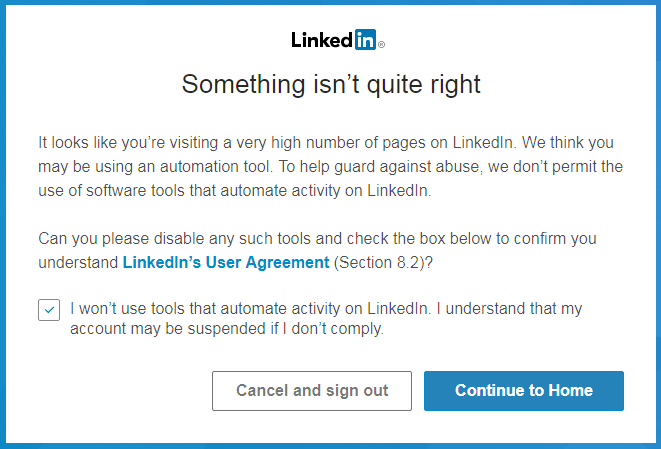Click Continue to Home button
Screen dimensions: 661x449
tap(524, 391)
